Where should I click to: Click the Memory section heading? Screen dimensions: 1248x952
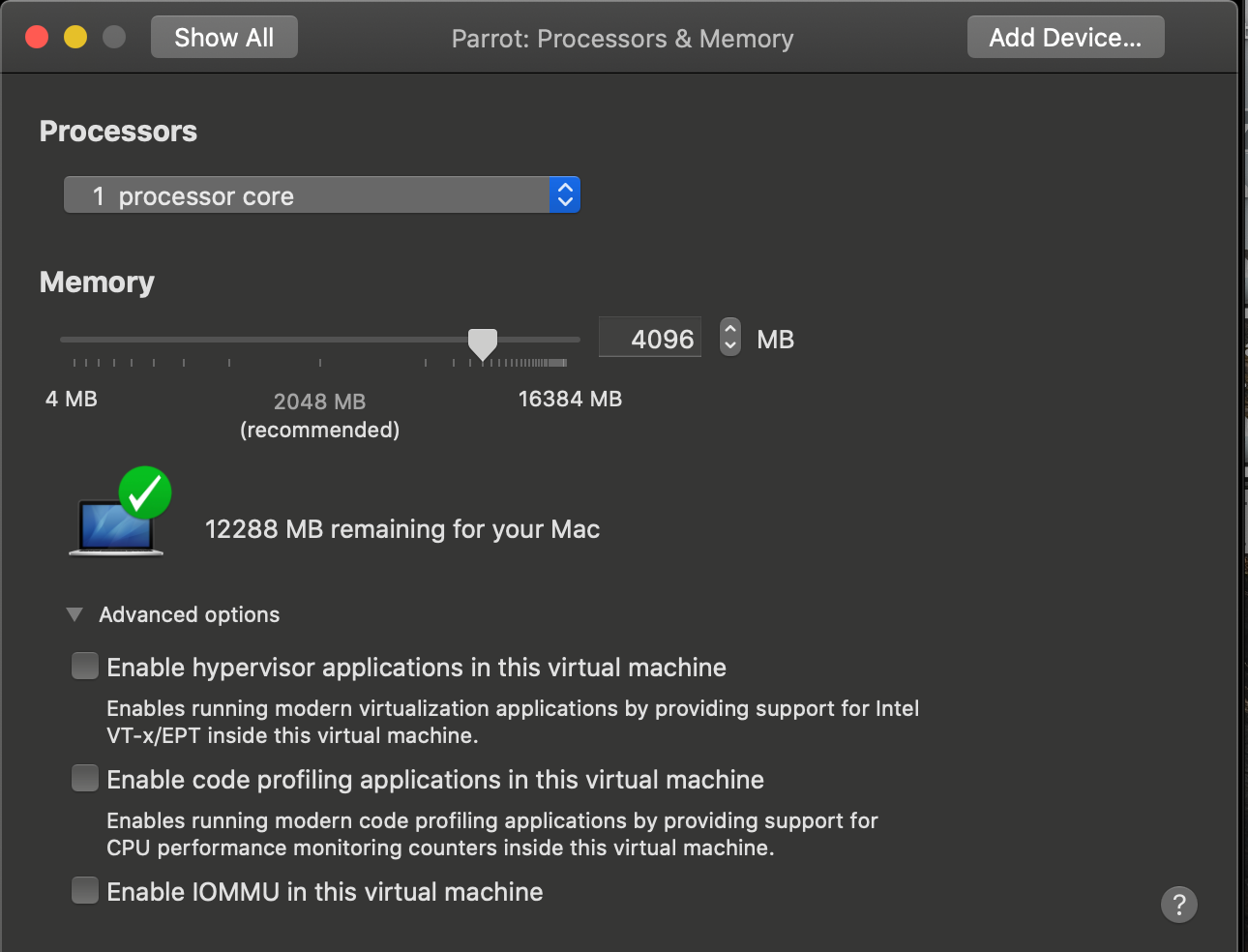pyautogui.click(x=97, y=282)
